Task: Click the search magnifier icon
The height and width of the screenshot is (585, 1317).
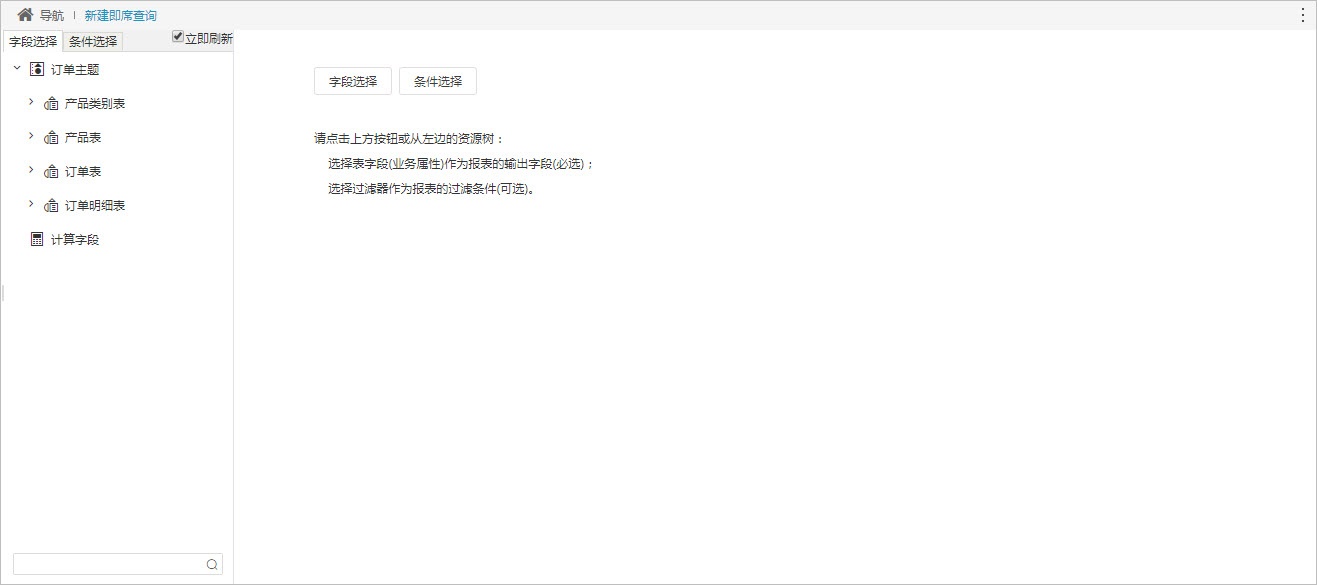Action: click(212, 564)
